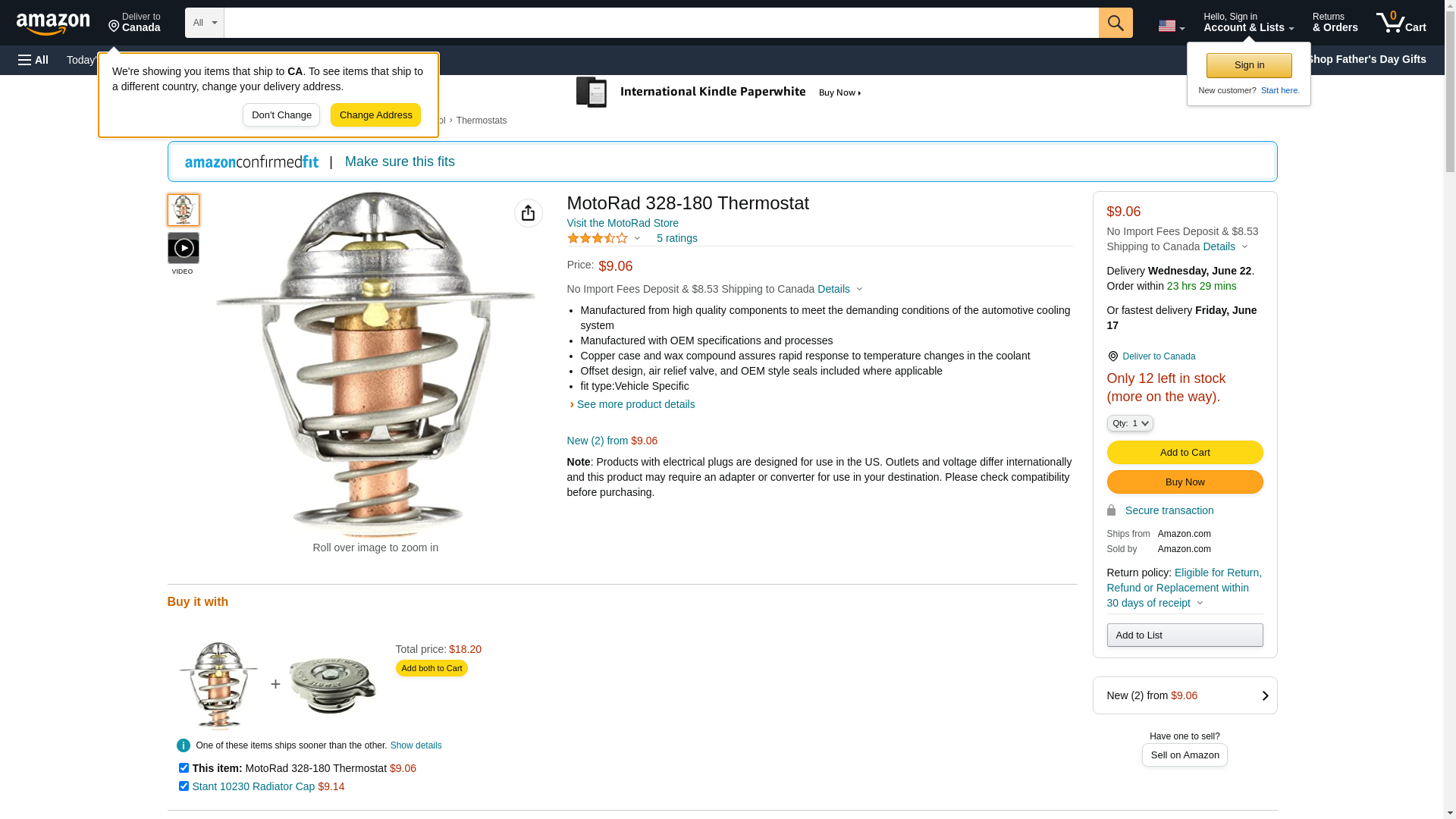Uncheck the MotoRad 328-180 Thermostat checkbox
Viewport: 1456px width, 819px height.
click(184, 767)
